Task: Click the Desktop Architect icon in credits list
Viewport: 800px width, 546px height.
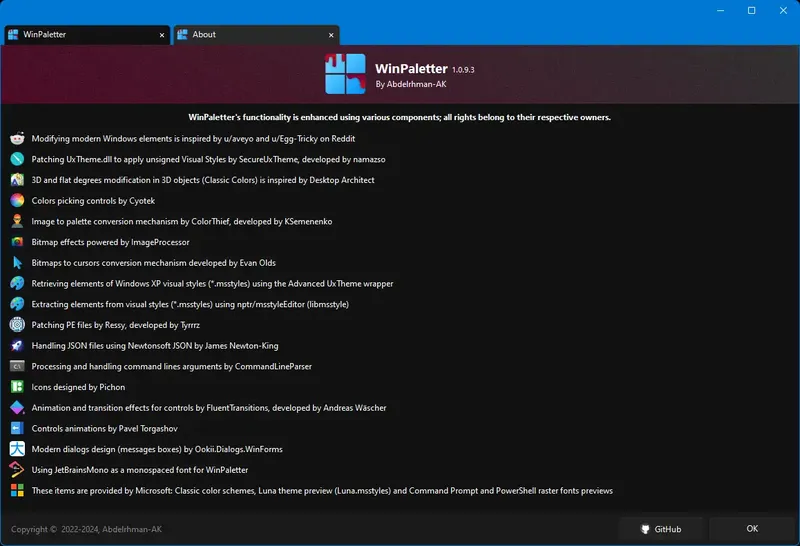Action: 17,180
